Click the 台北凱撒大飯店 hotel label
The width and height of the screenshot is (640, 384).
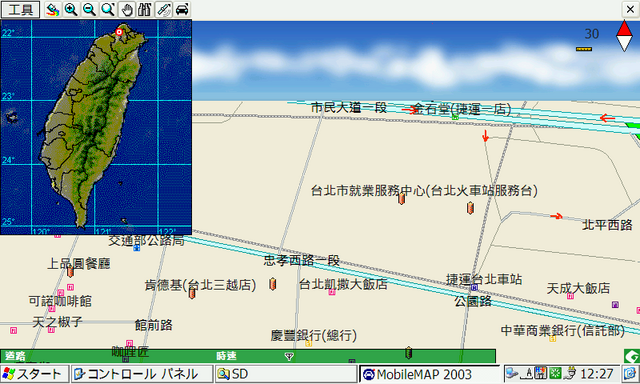[x=343, y=284]
